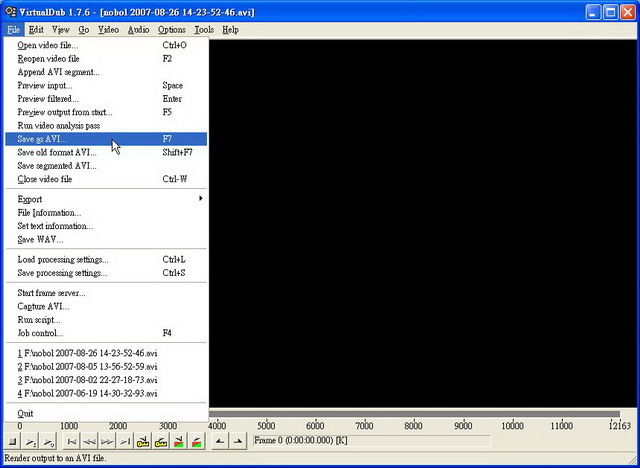Choose Save processing settings...
The image size is (640, 468).
coord(106,273)
